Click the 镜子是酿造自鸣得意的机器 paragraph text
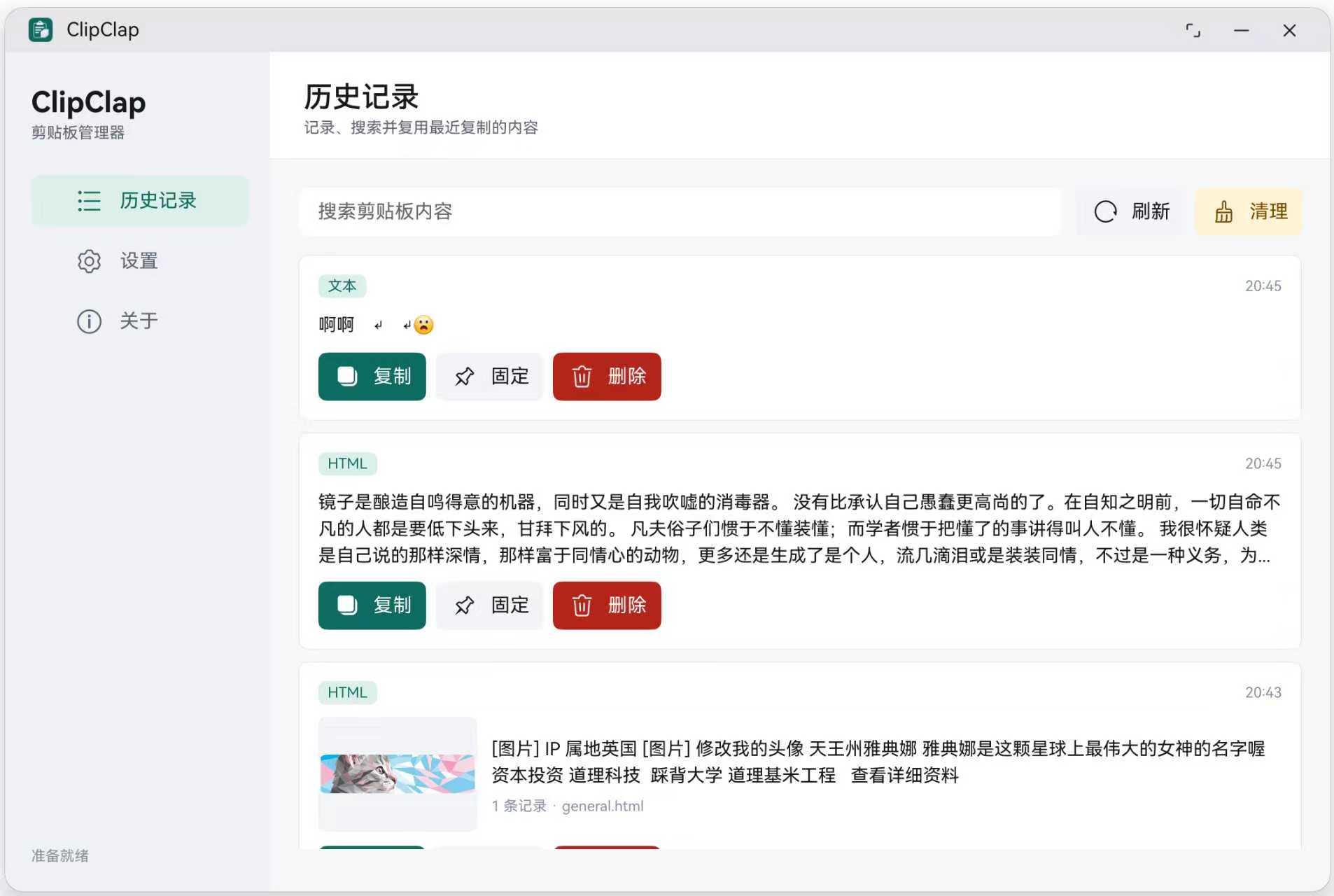The width and height of the screenshot is (1334, 896). [x=800, y=528]
